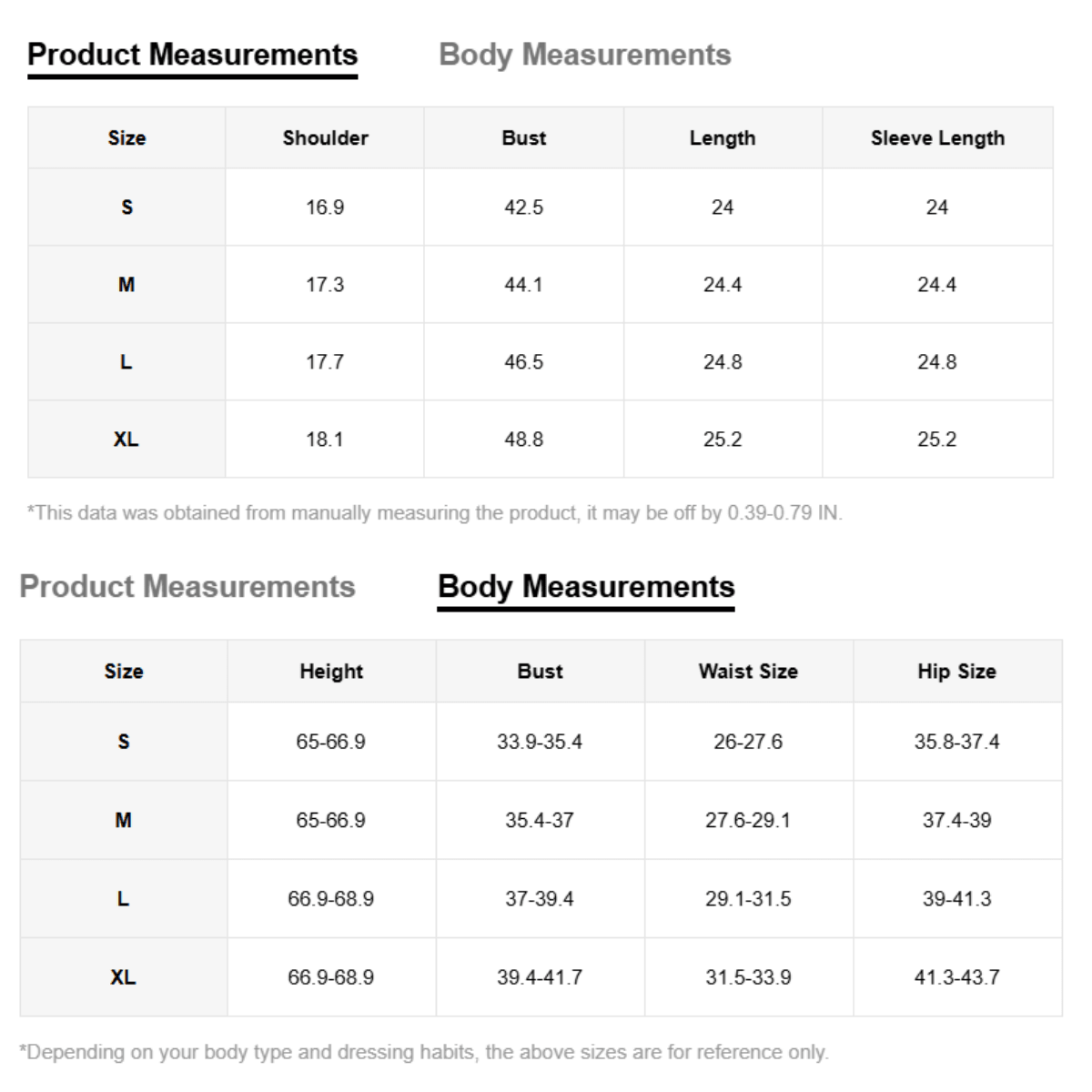Click the Length column header
This screenshot has width=1092, height=1092.
point(723,138)
